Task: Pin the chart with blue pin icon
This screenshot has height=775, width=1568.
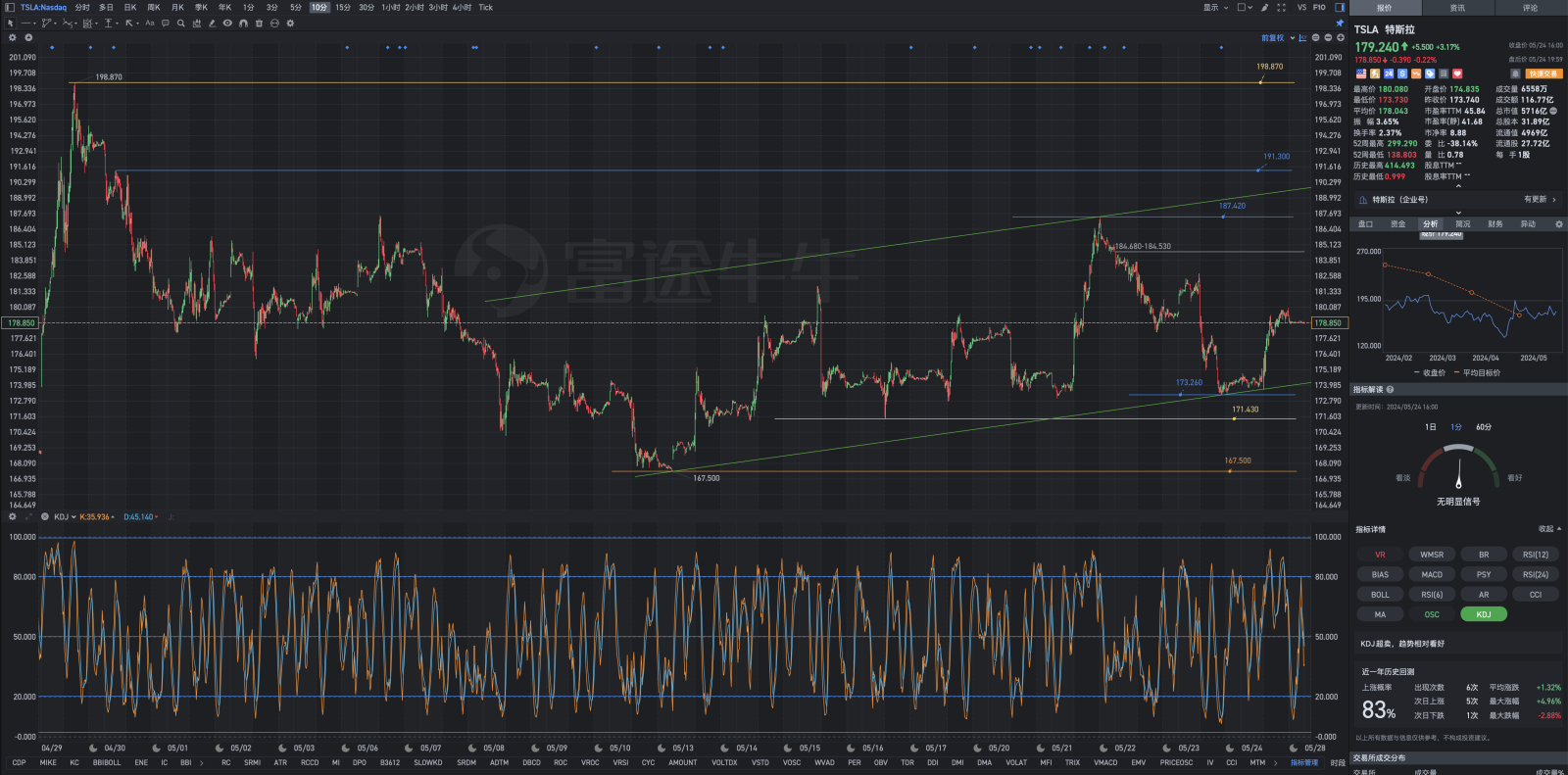Action: (1340, 23)
